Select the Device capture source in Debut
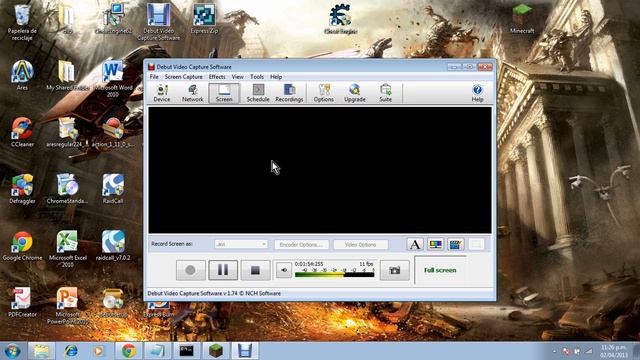 [162, 93]
